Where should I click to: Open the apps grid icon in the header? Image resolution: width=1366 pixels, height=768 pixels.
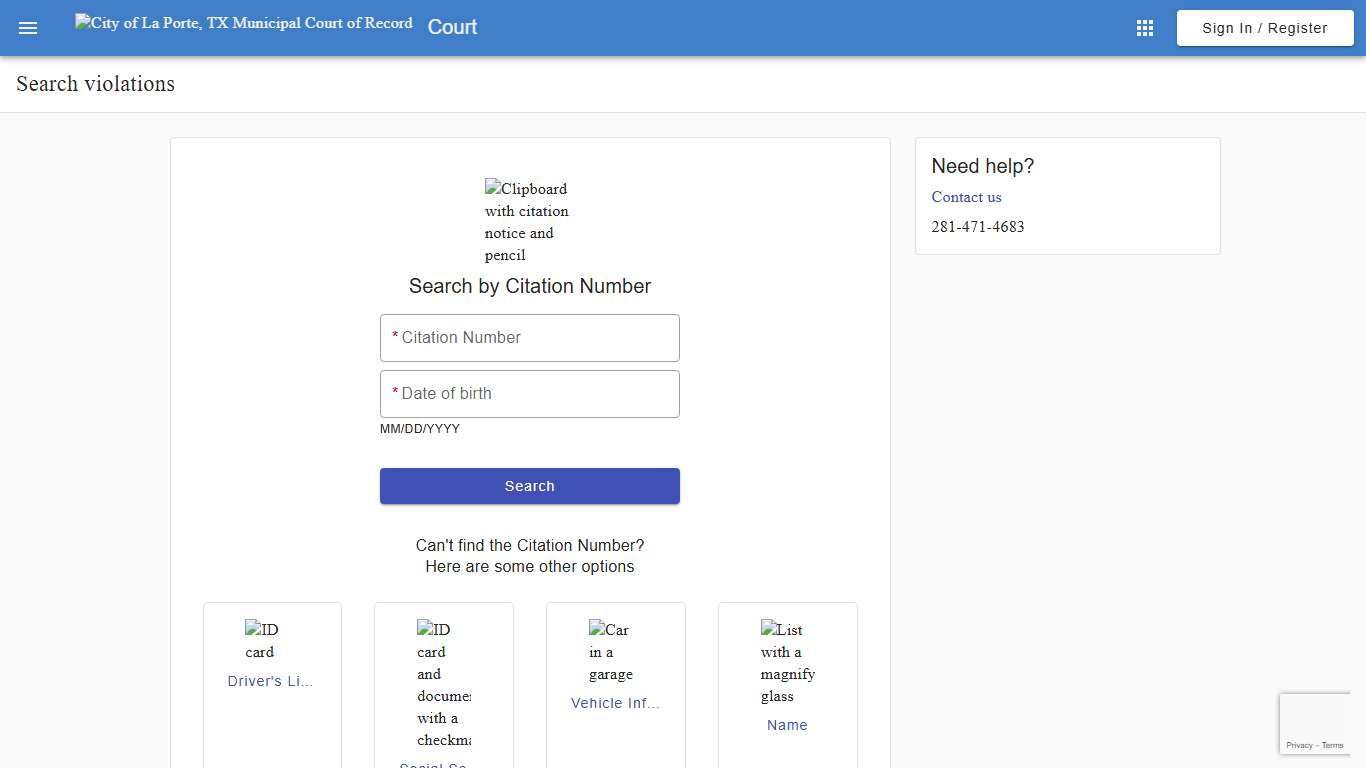click(x=1144, y=27)
